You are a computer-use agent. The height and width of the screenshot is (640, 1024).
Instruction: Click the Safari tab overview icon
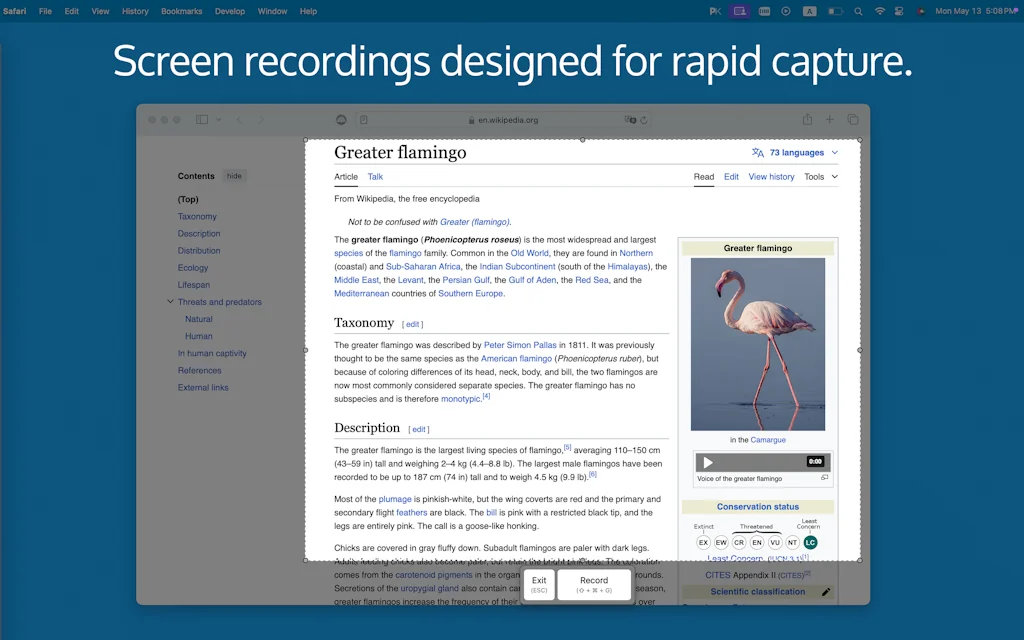[853, 120]
